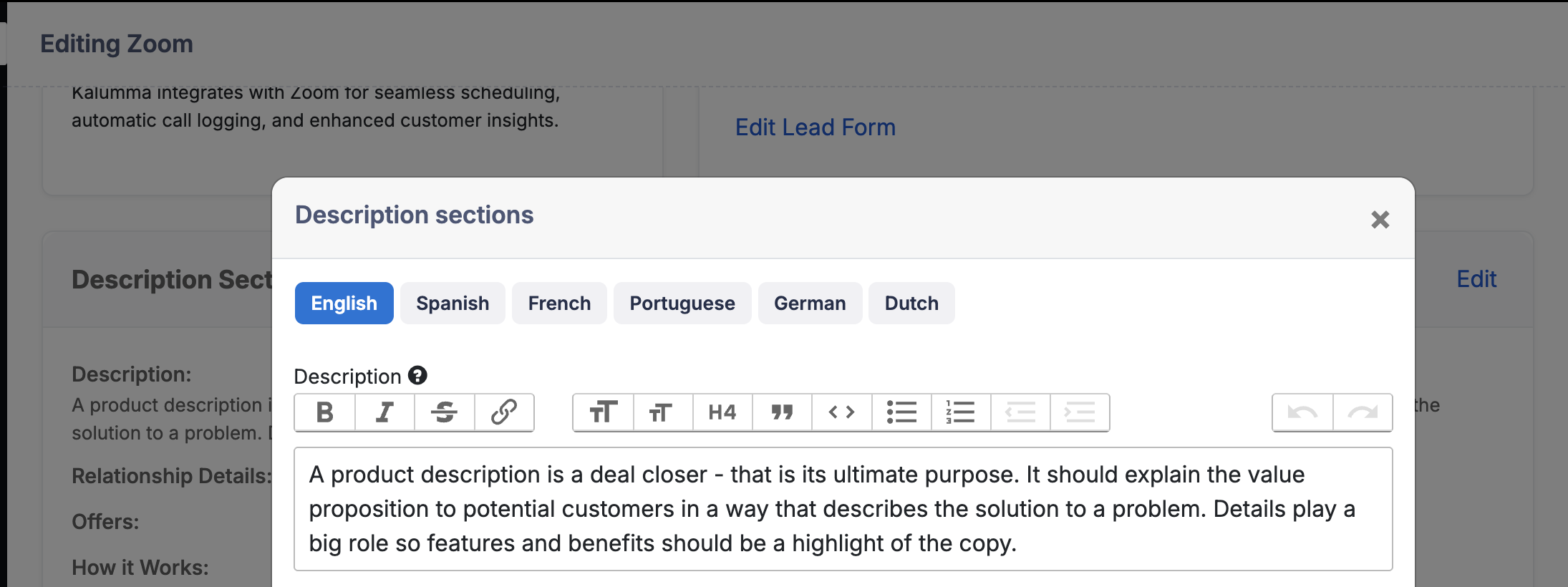Viewport: 1568px width, 587px height.
Task: Create a bulleted list
Action: point(901,412)
